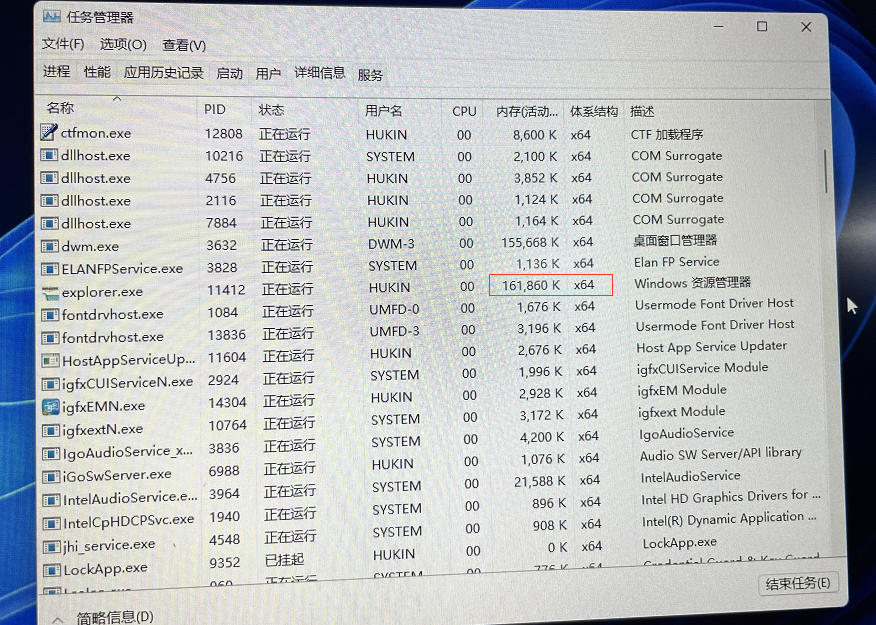The image size is (876, 625).
Task: Click the UMFD-0 user name cell
Action: point(394,309)
